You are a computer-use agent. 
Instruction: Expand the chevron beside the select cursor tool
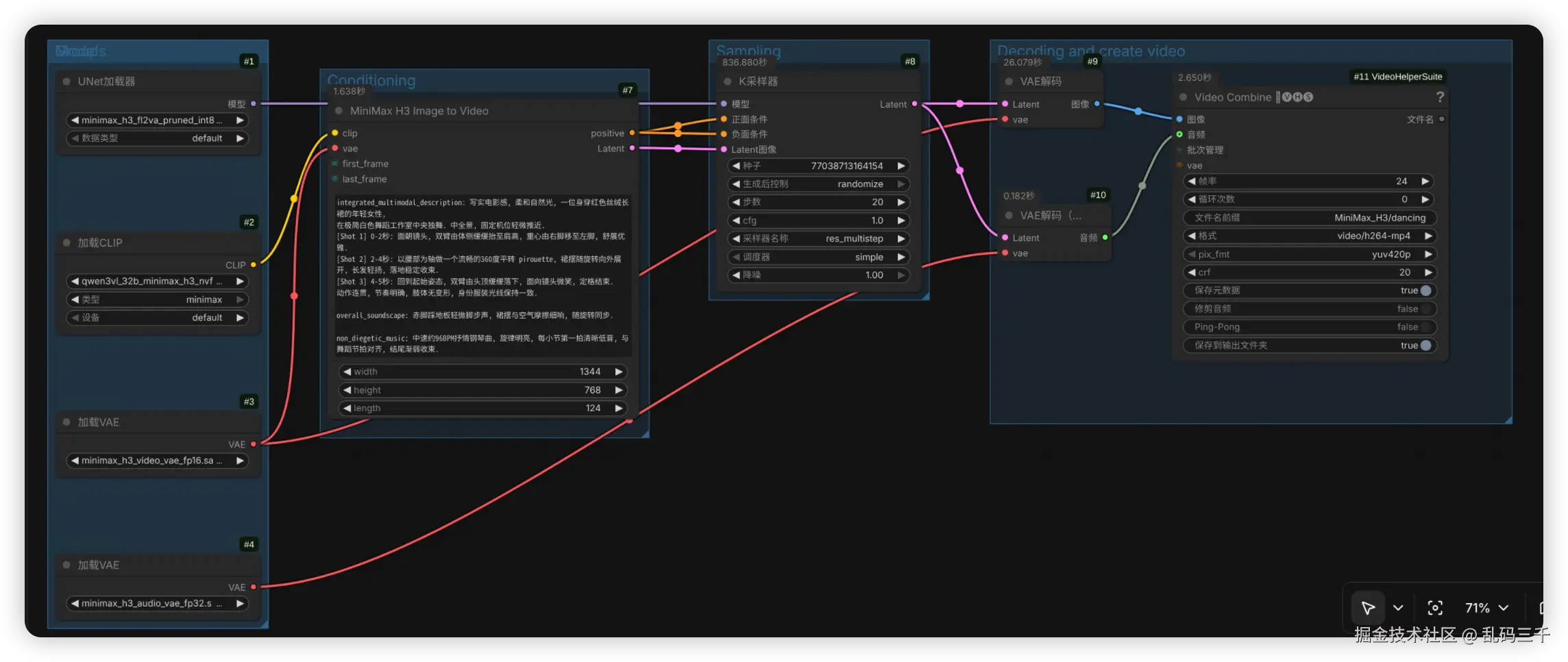pos(1398,608)
